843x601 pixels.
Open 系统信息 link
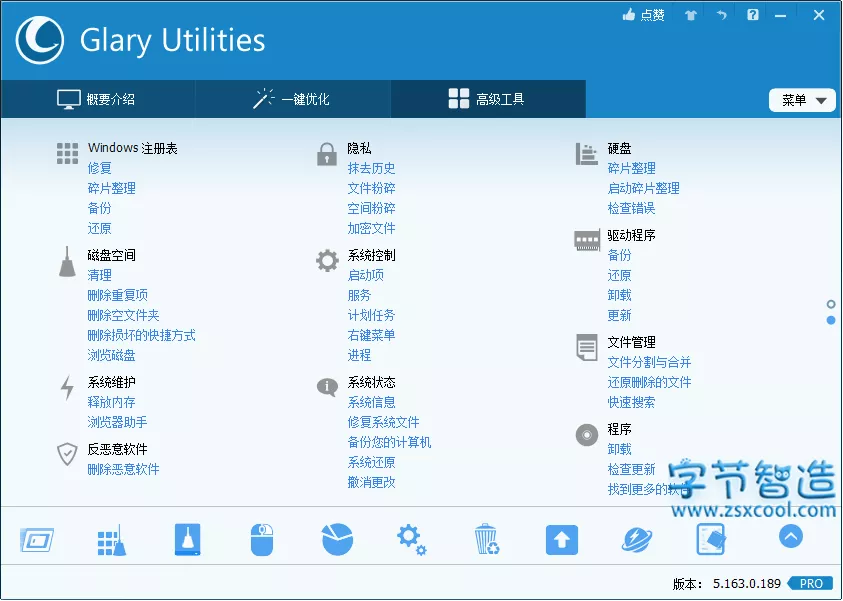pyautogui.click(x=371, y=402)
